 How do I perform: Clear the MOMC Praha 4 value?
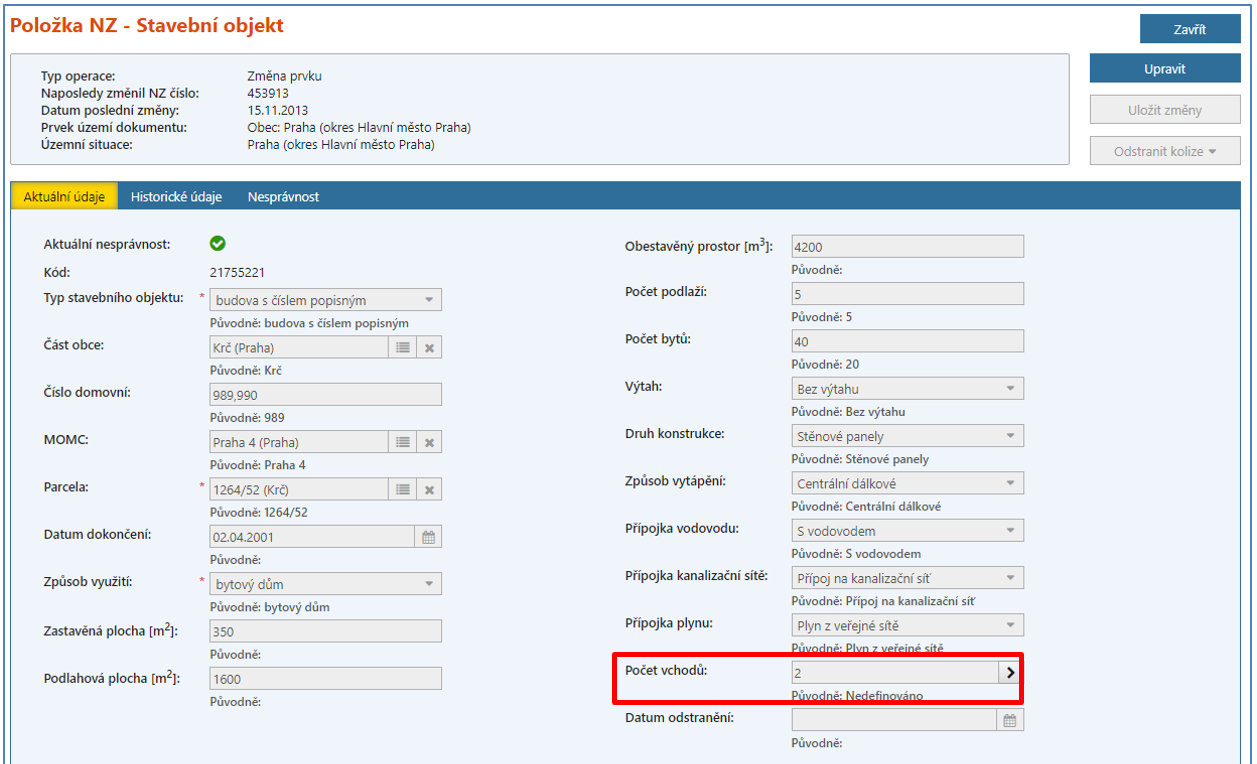point(429,442)
